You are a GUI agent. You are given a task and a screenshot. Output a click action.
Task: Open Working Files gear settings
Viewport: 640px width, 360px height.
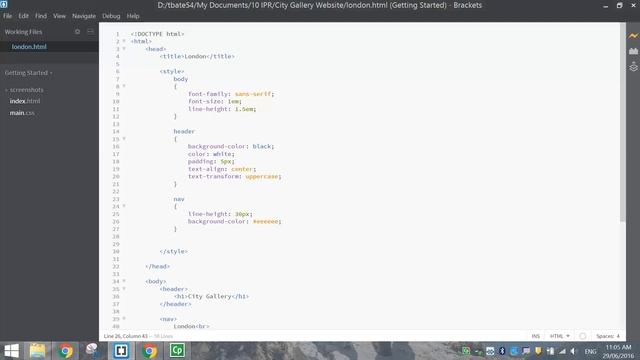(x=78, y=31)
